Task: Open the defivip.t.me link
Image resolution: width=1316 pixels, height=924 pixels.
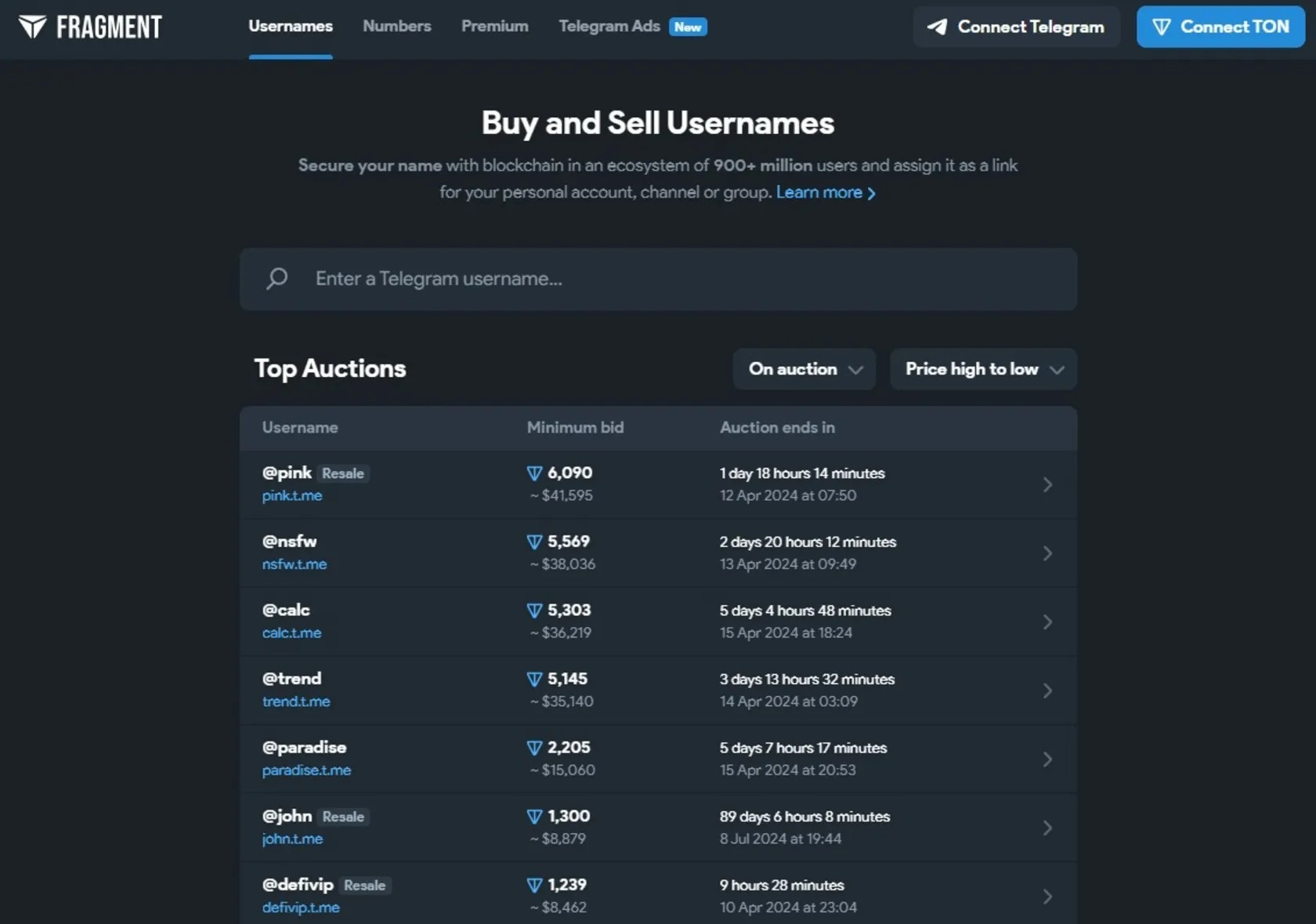Action: tap(301, 907)
